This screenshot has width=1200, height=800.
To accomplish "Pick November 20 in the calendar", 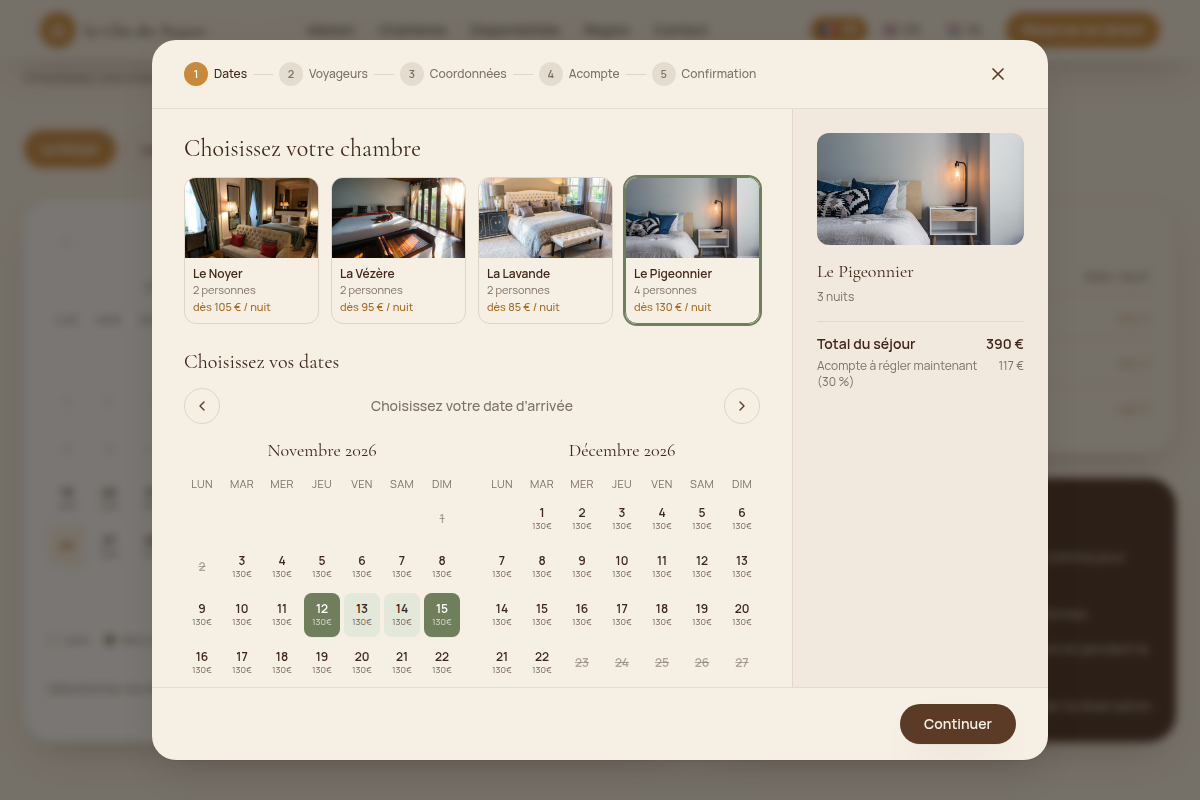I will (x=362, y=662).
